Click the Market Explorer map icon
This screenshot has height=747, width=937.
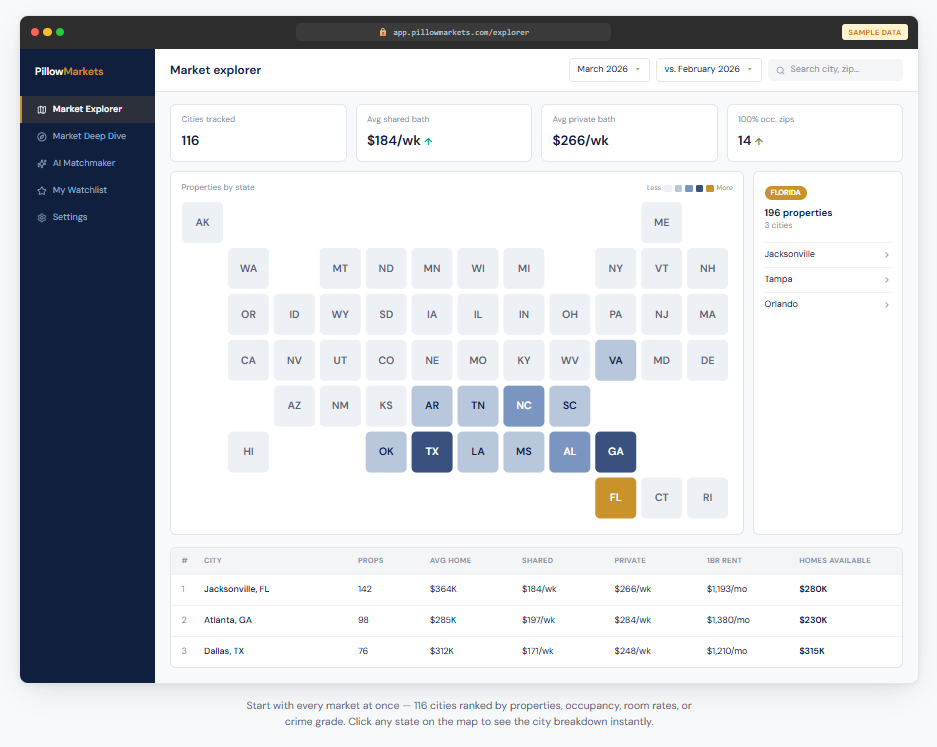42,109
